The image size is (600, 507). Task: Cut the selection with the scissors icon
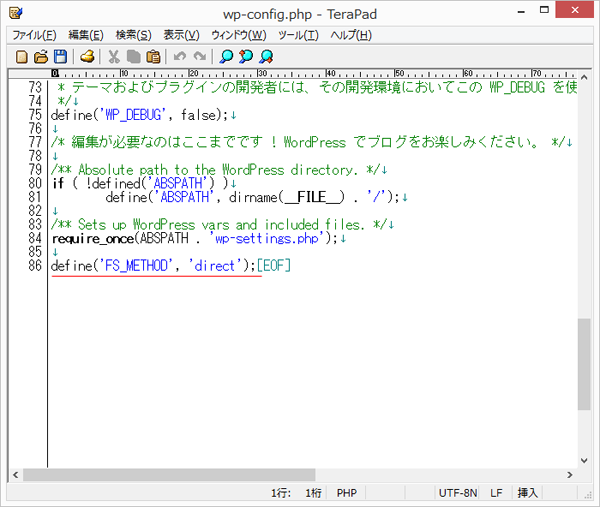pyautogui.click(x=113, y=57)
